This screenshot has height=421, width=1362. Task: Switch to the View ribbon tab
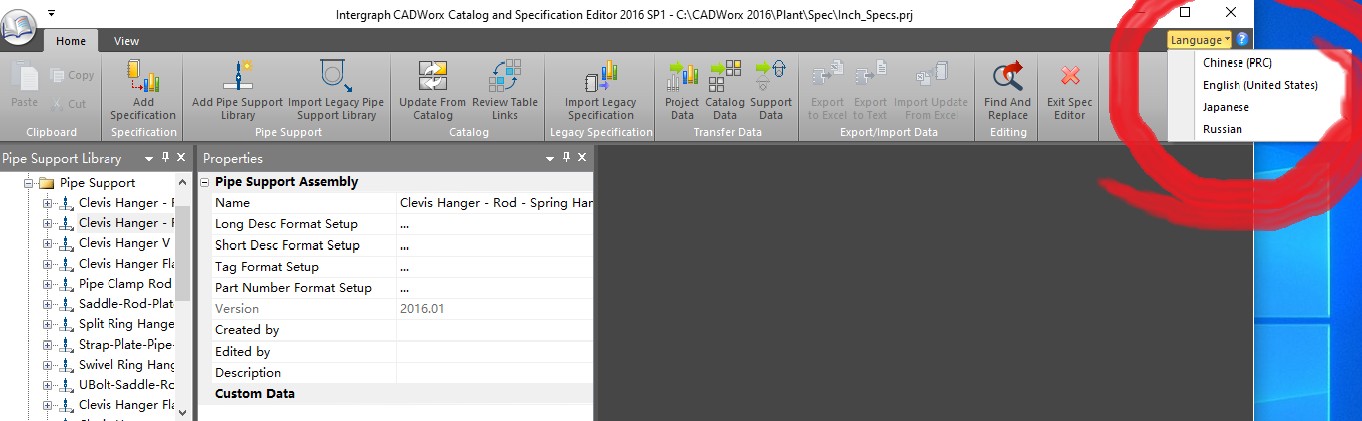pos(126,41)
